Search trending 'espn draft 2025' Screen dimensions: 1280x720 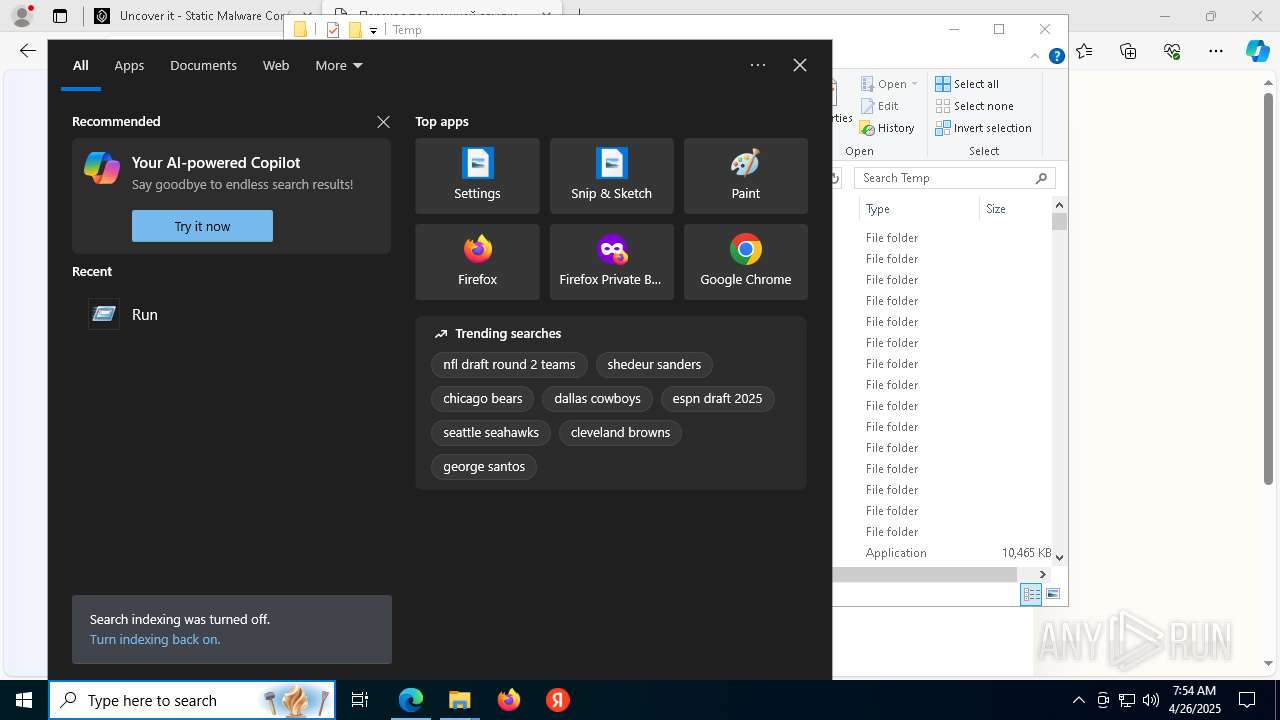click(717, 399)
